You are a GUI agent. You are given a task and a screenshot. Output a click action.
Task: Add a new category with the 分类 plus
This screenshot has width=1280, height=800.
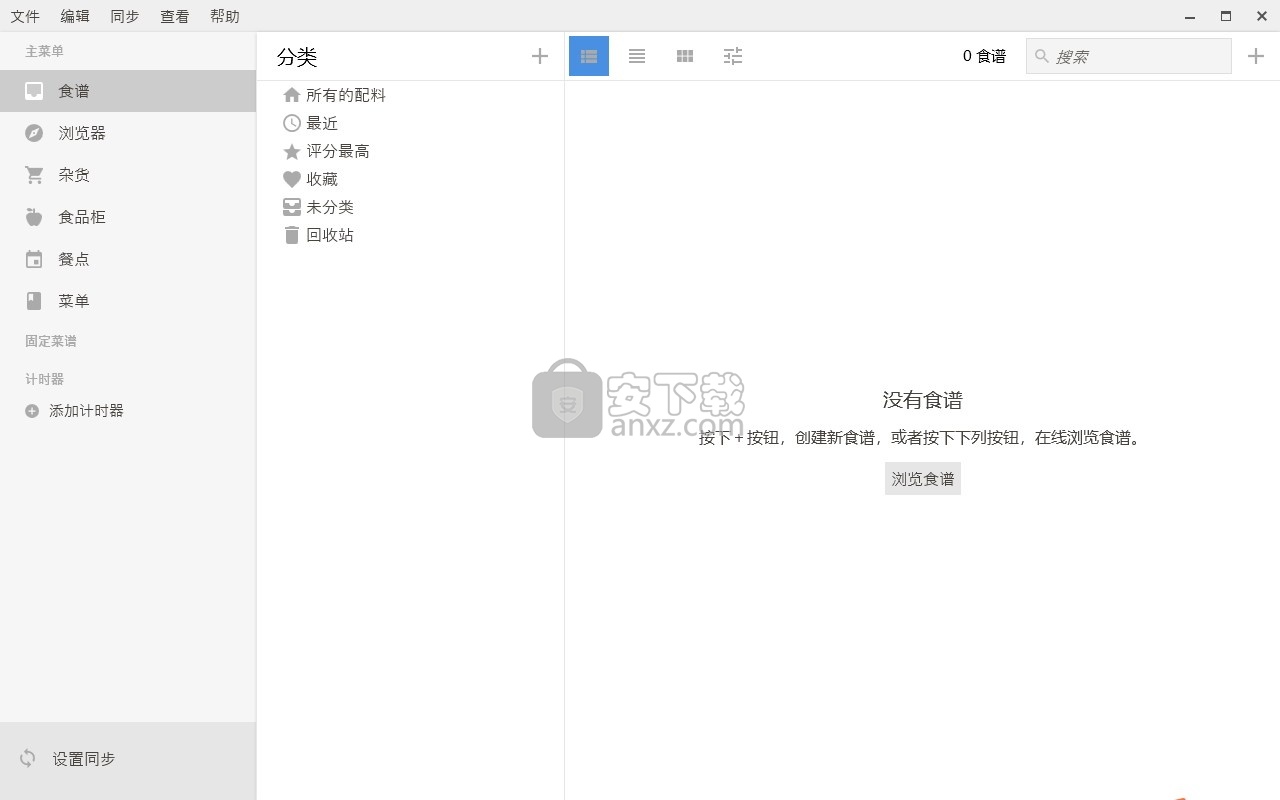point(540,56)
